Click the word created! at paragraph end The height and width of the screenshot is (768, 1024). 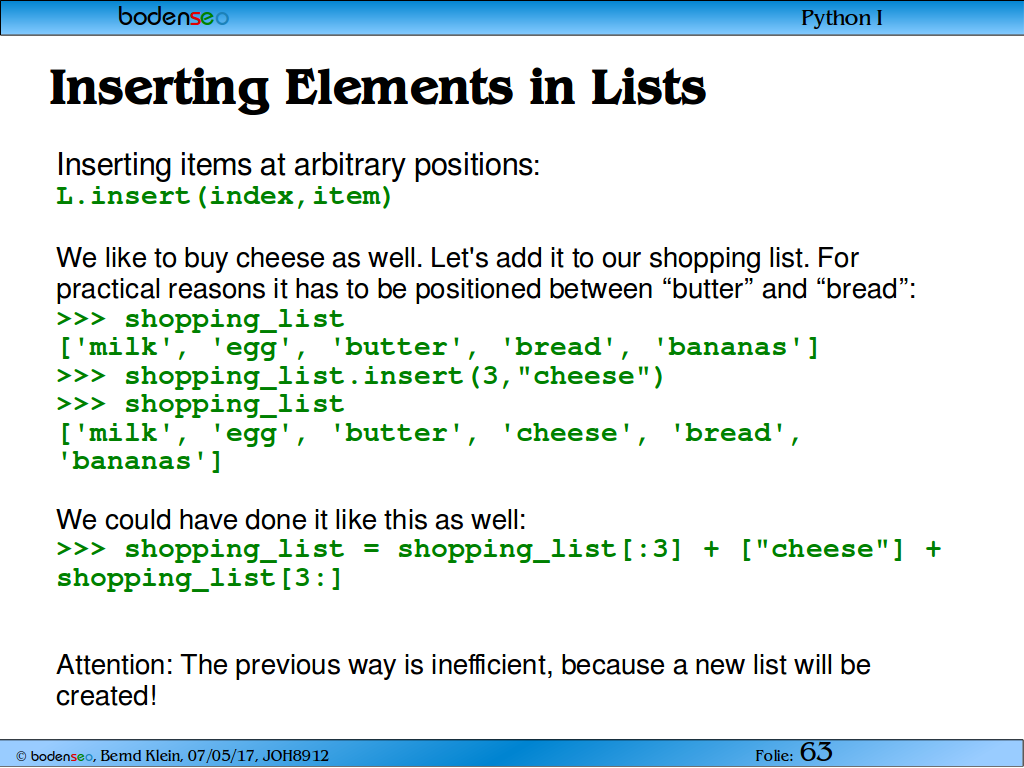pos(106,696)
